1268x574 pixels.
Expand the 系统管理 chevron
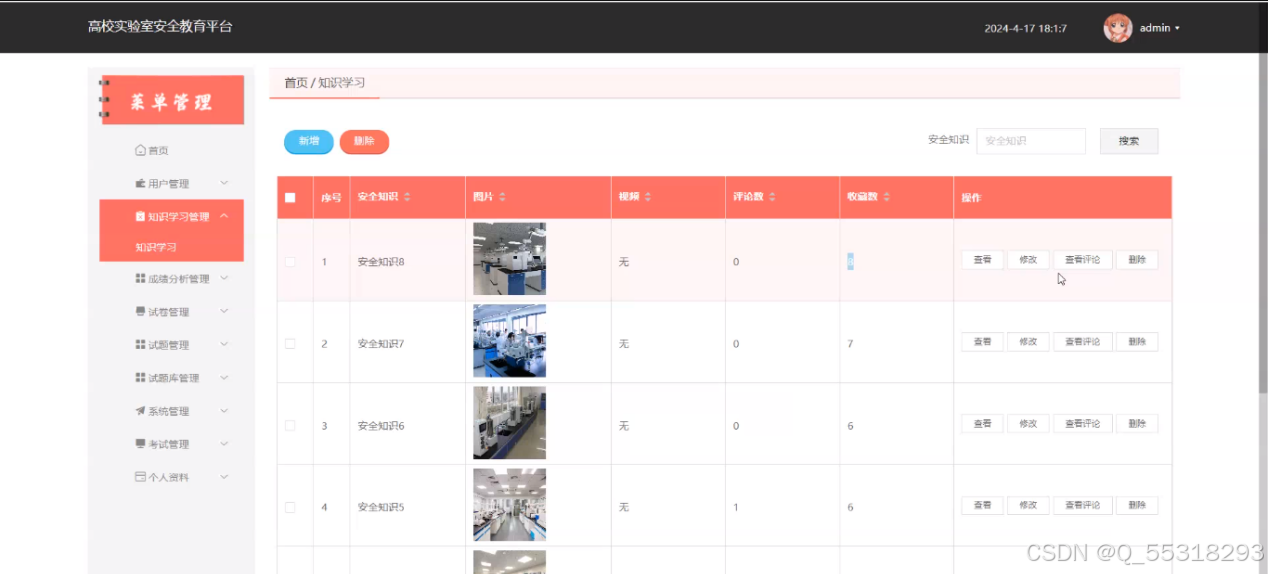(x=224, y=410)
